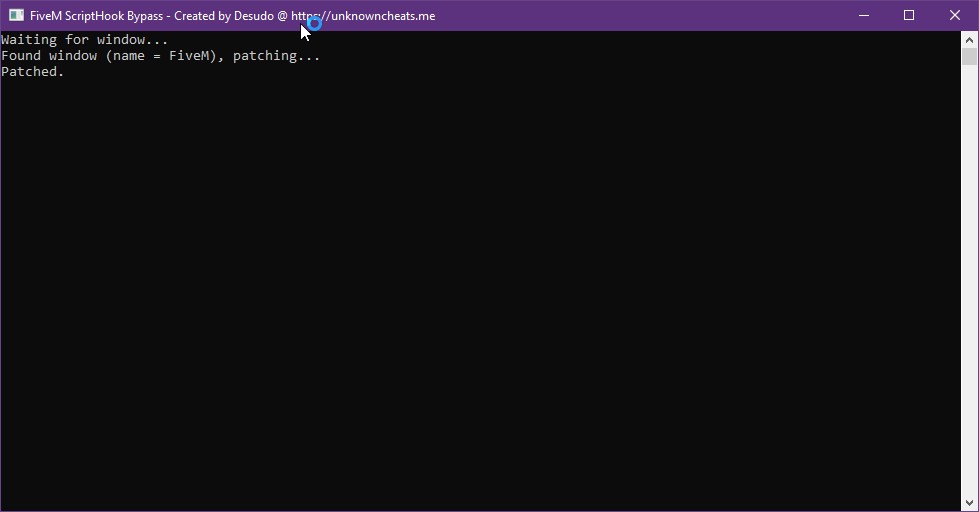
Task: Click the window title text 'FiveM ScriptHook Bypass'
Action: [x=96, y=16]
